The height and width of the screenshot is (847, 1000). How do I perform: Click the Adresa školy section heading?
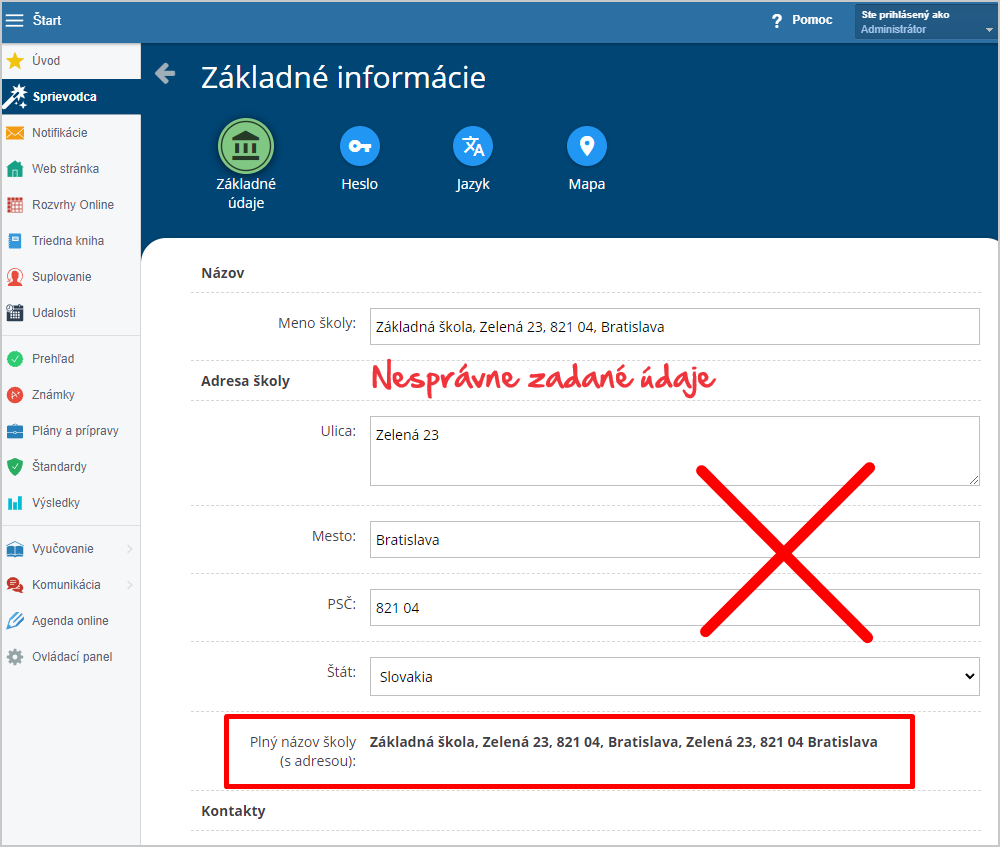pyautogui.click(x=246, y=381)
